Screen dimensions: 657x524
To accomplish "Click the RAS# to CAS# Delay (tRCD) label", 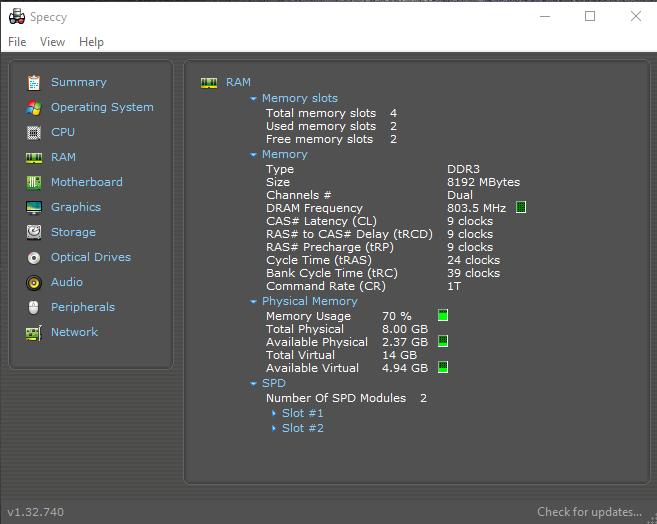I will [349, 234].
